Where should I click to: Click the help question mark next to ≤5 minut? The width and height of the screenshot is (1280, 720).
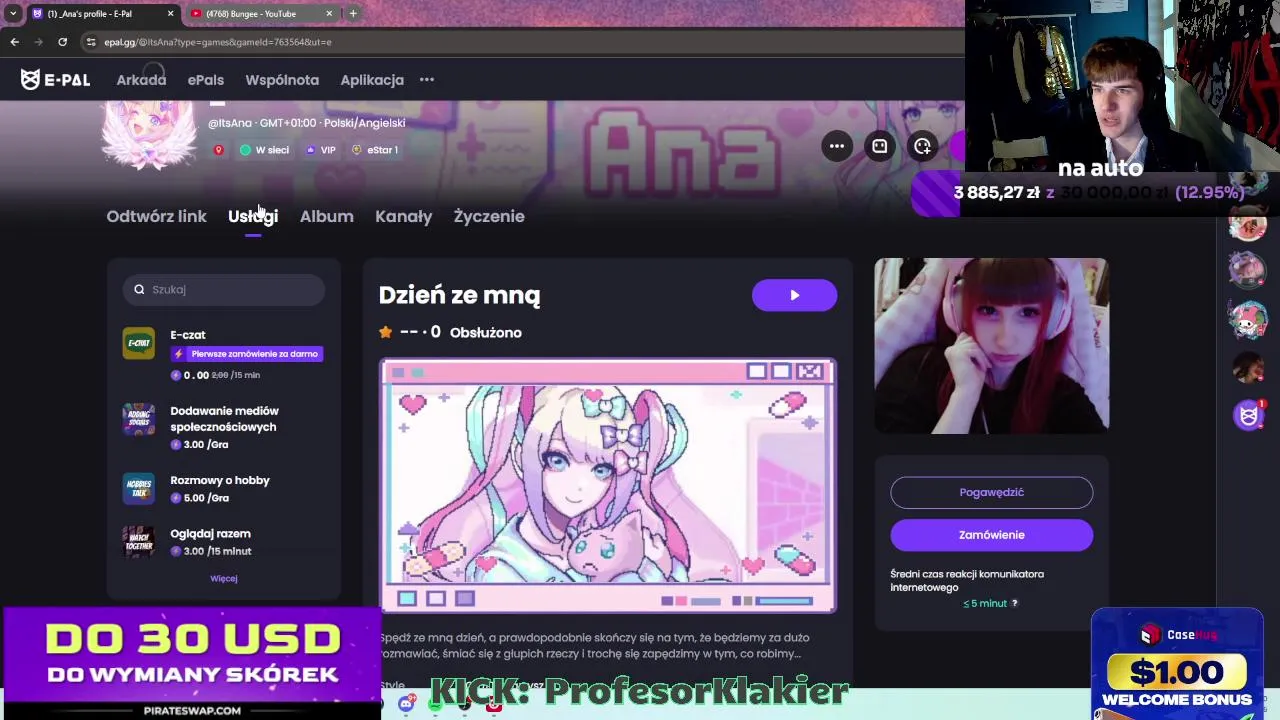(x=1014, y=603)
